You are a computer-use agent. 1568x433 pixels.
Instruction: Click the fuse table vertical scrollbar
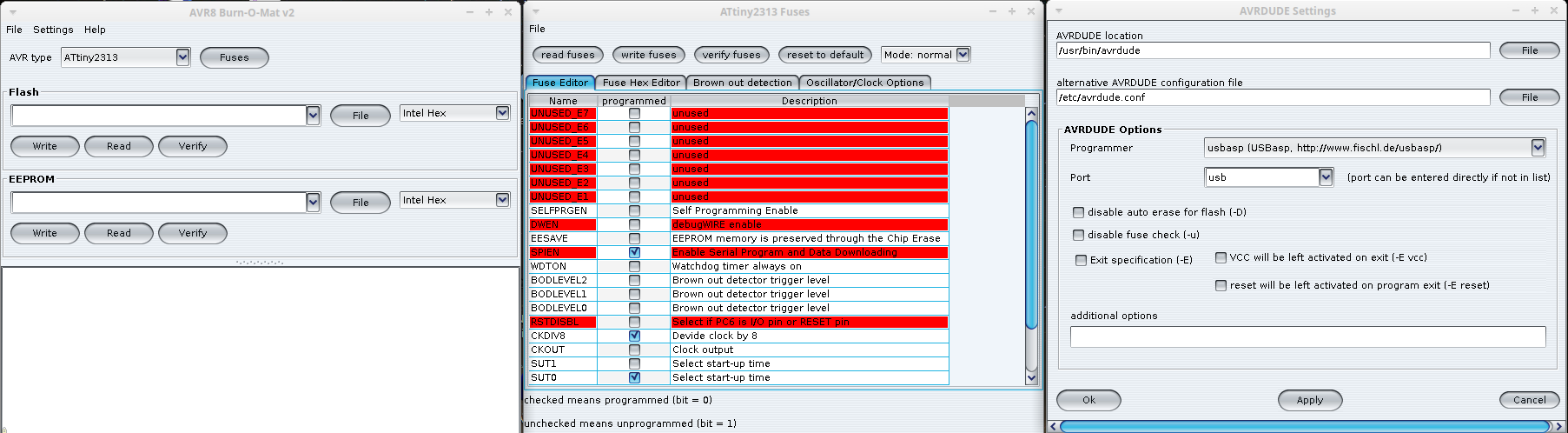tap(1031, 224)
